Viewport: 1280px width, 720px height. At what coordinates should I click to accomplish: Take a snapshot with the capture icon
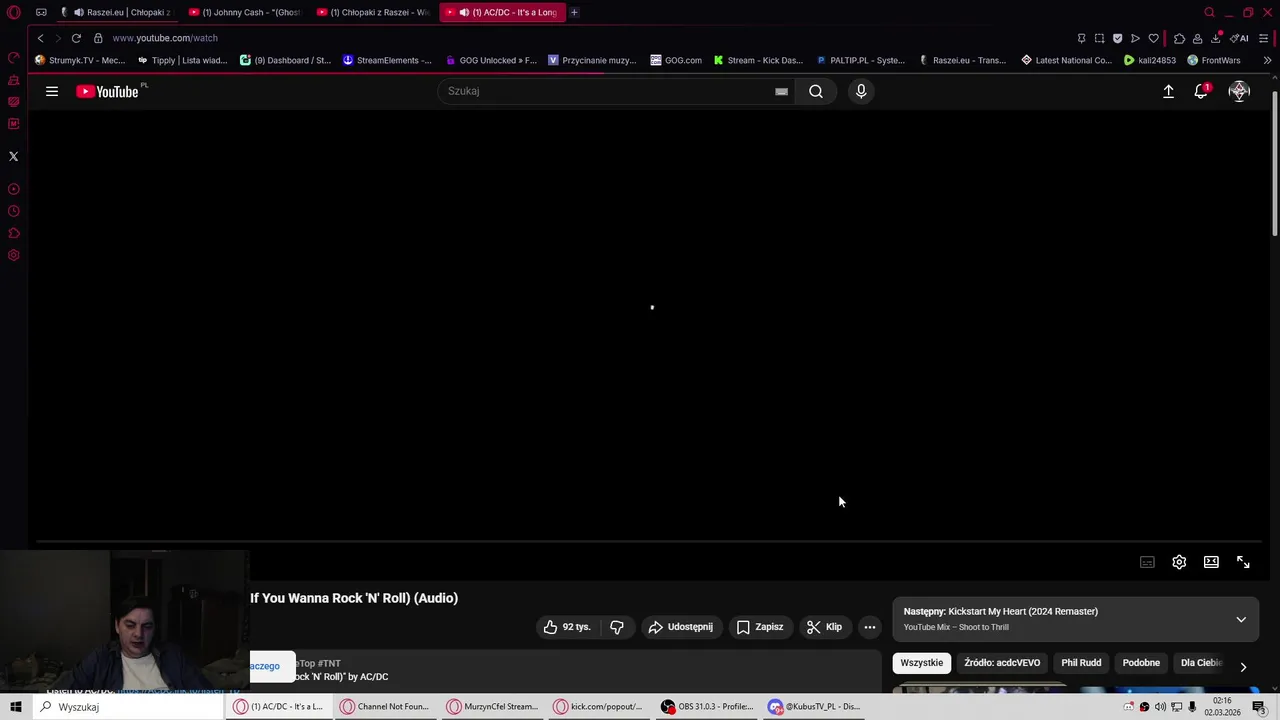[1099, 38]
